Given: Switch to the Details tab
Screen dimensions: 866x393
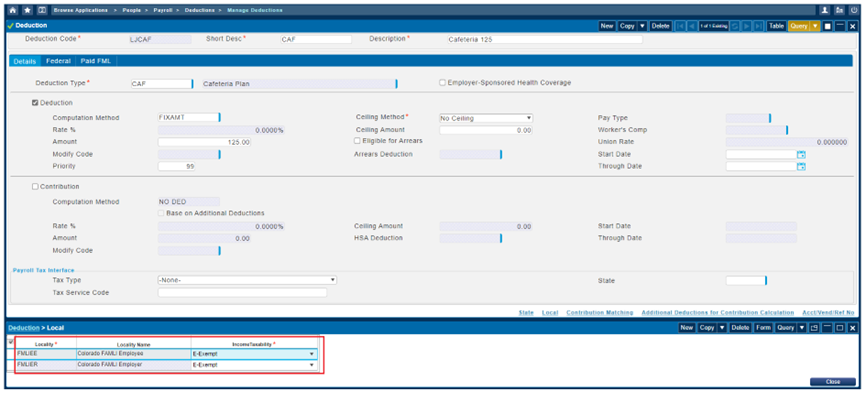Looking at the screenshot, I should (25, 61).
